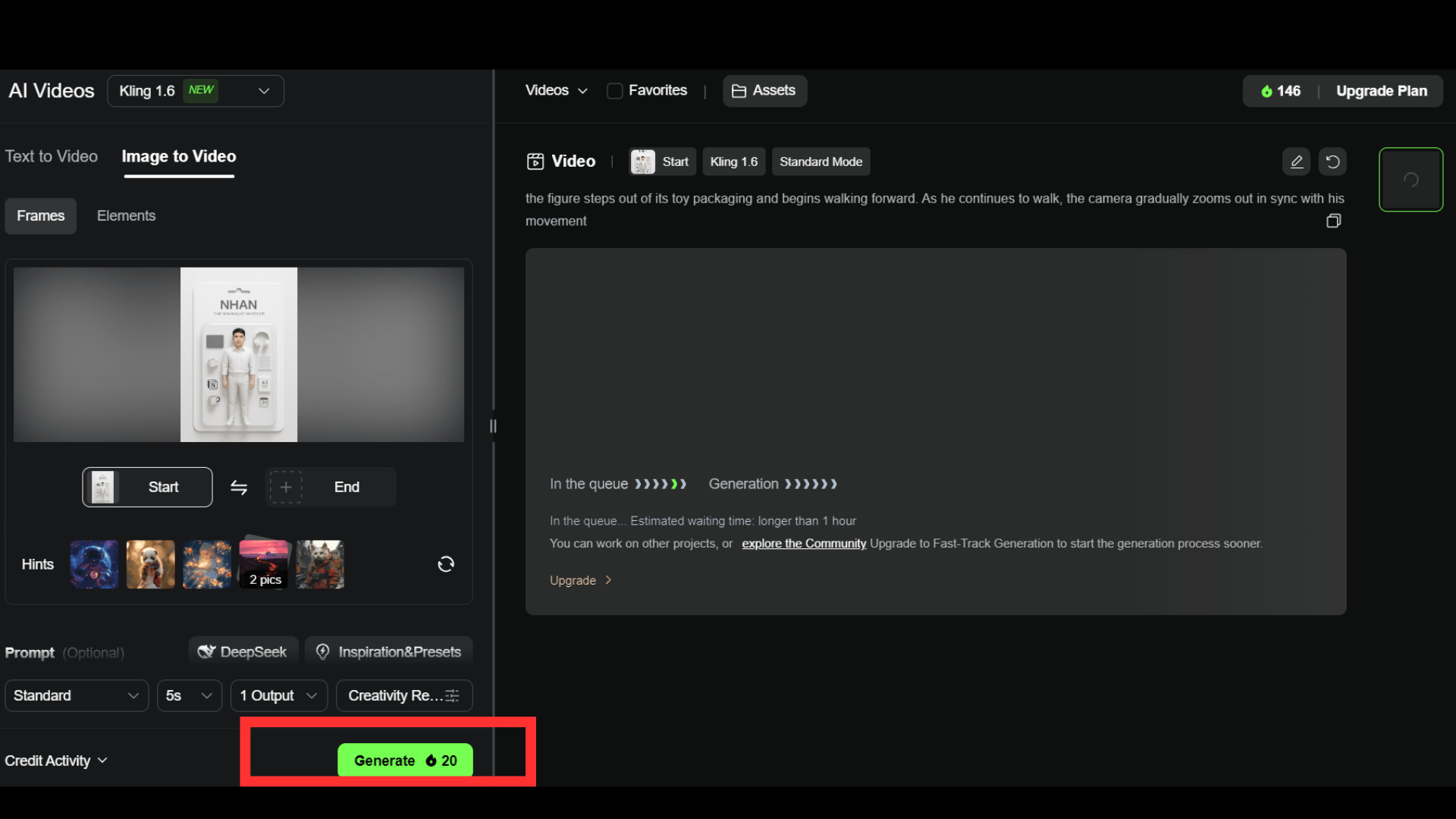Refresh the Hints thumbnails
Image resolution: width=1456 pixels, height=819 pixels.
446,564
